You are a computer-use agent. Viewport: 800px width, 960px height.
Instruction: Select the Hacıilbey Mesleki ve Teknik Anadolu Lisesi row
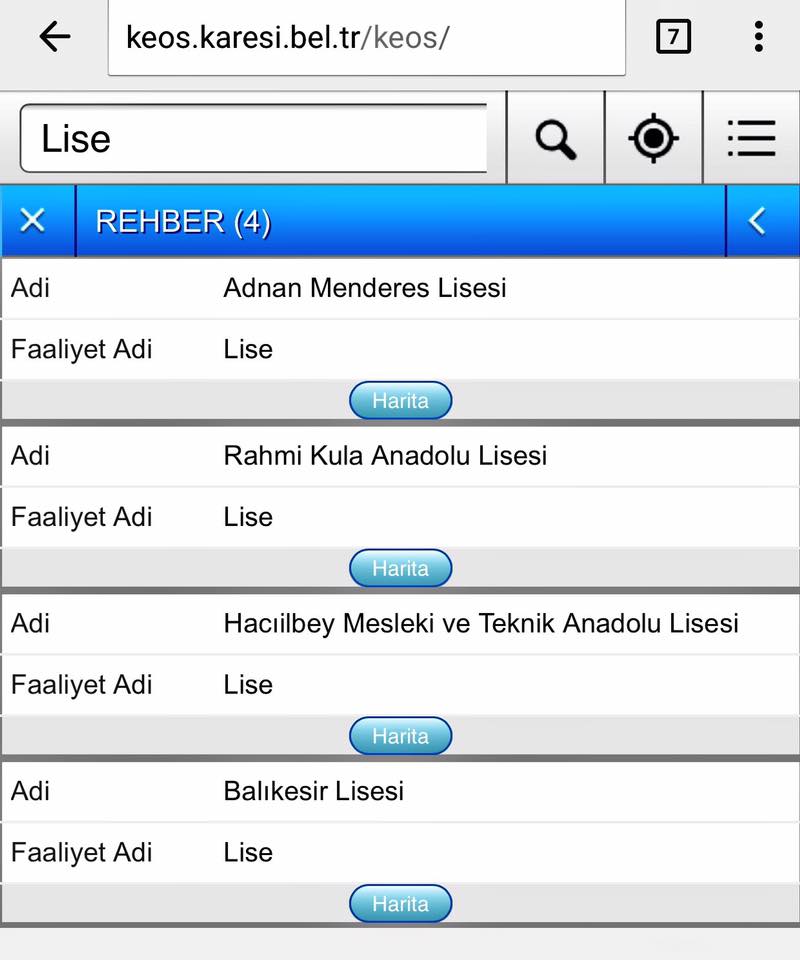tap(400, 624)
